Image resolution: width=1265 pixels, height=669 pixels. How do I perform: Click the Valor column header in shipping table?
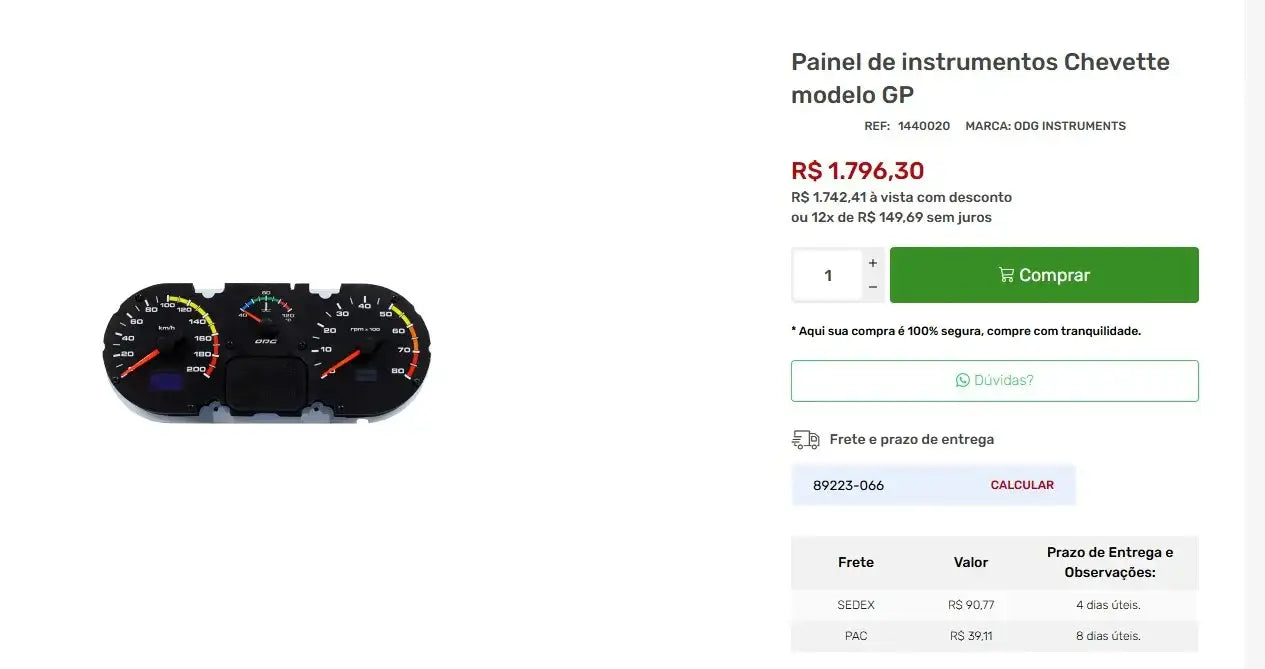970,562
